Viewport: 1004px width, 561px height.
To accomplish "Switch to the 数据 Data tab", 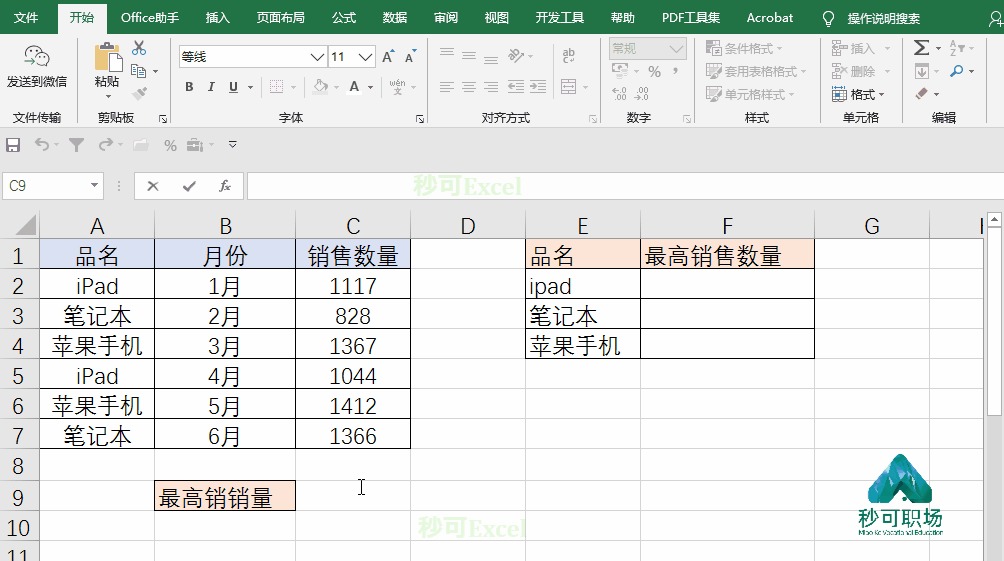I will [395, 17].
